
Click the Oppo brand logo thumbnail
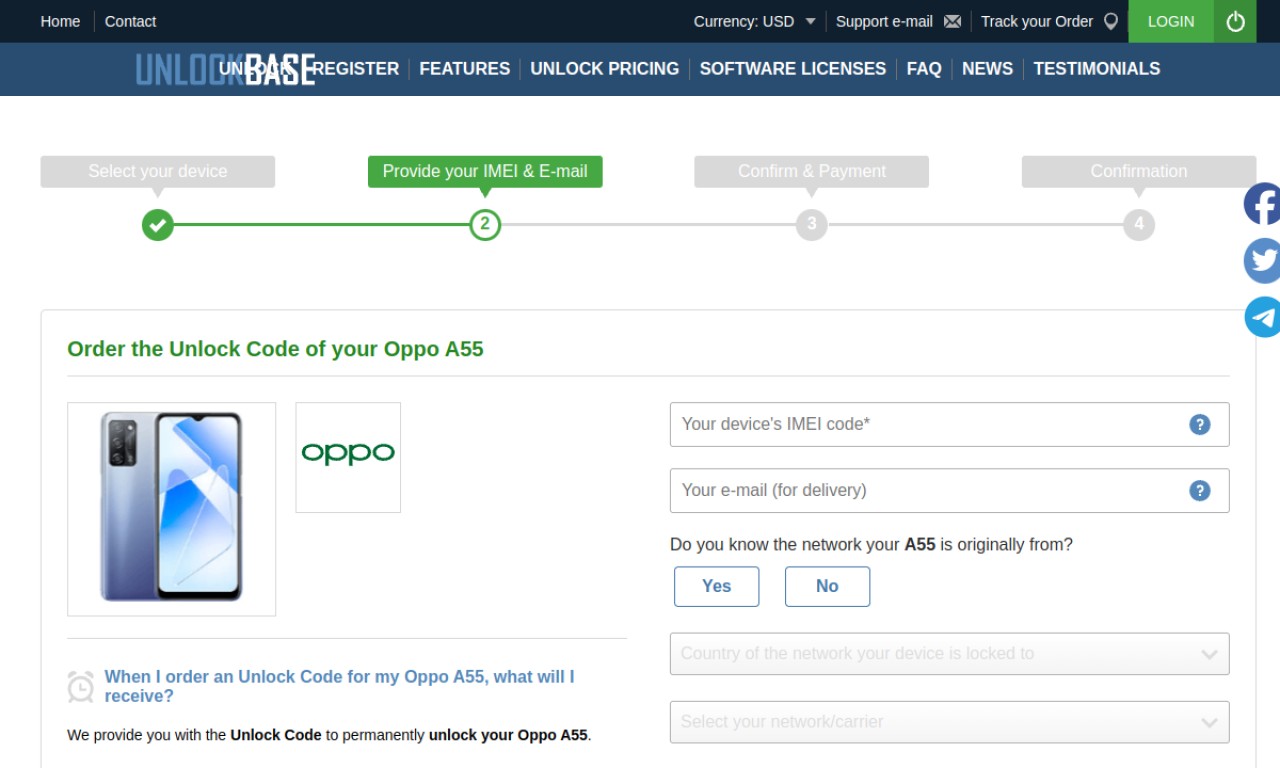(348, 457)
